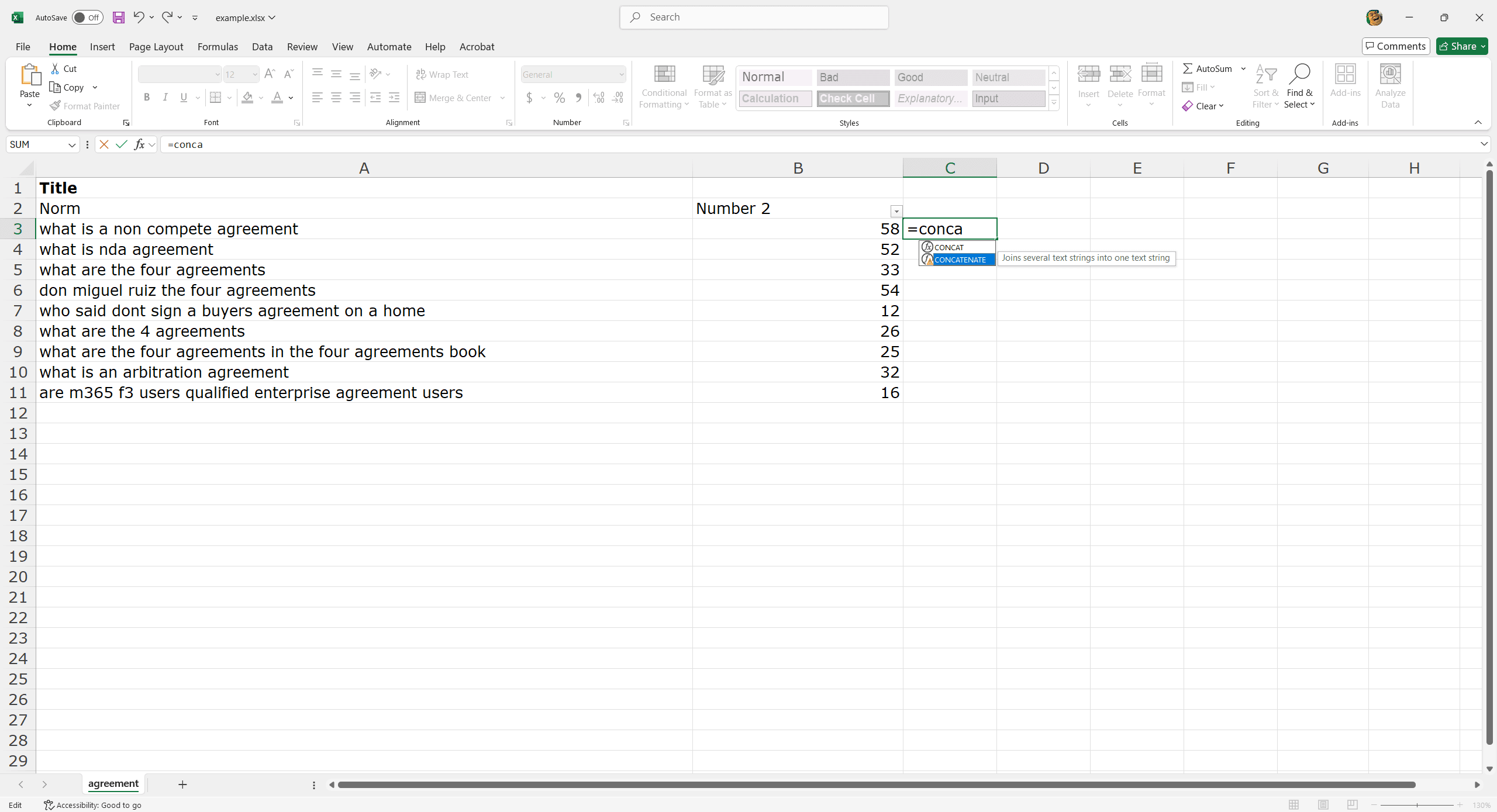Switch to Page Break Preview view icon

click(x=1352, y=805)
